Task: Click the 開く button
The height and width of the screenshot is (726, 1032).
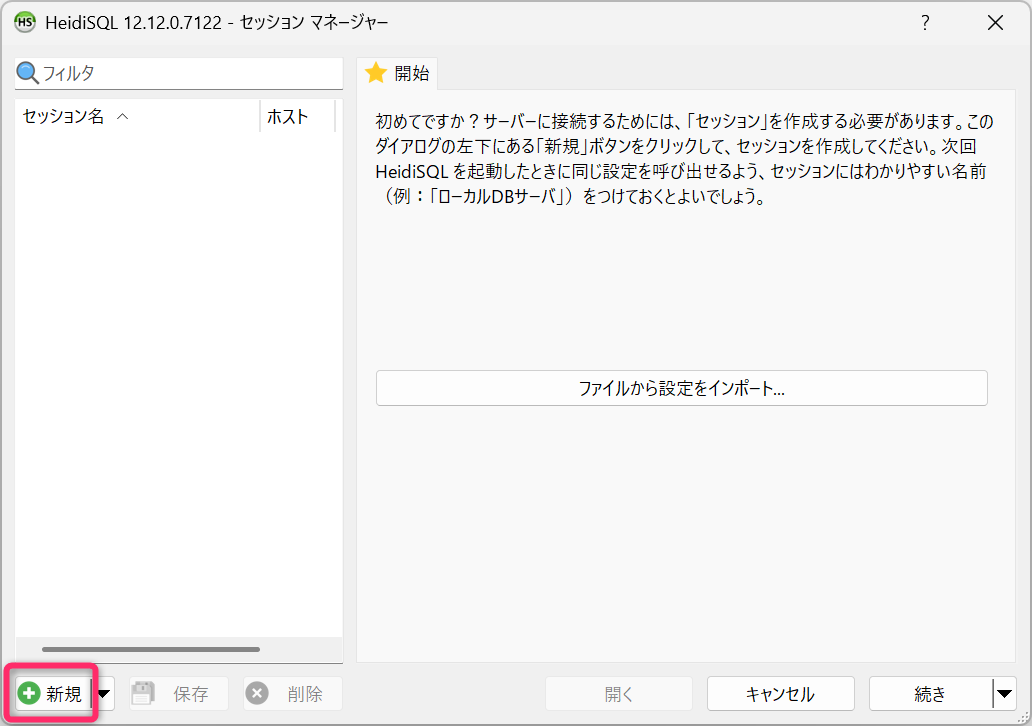Action: (618, 694)
